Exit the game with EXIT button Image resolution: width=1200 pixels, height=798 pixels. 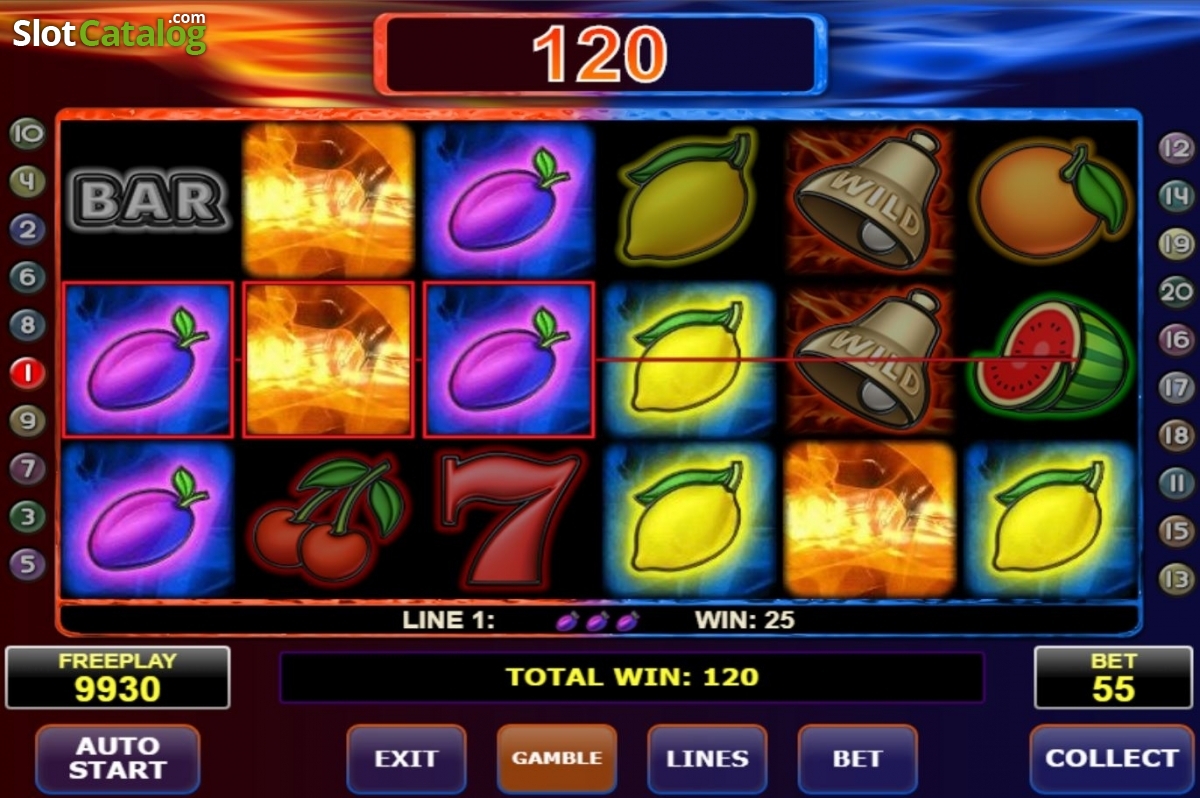point(407,759)
